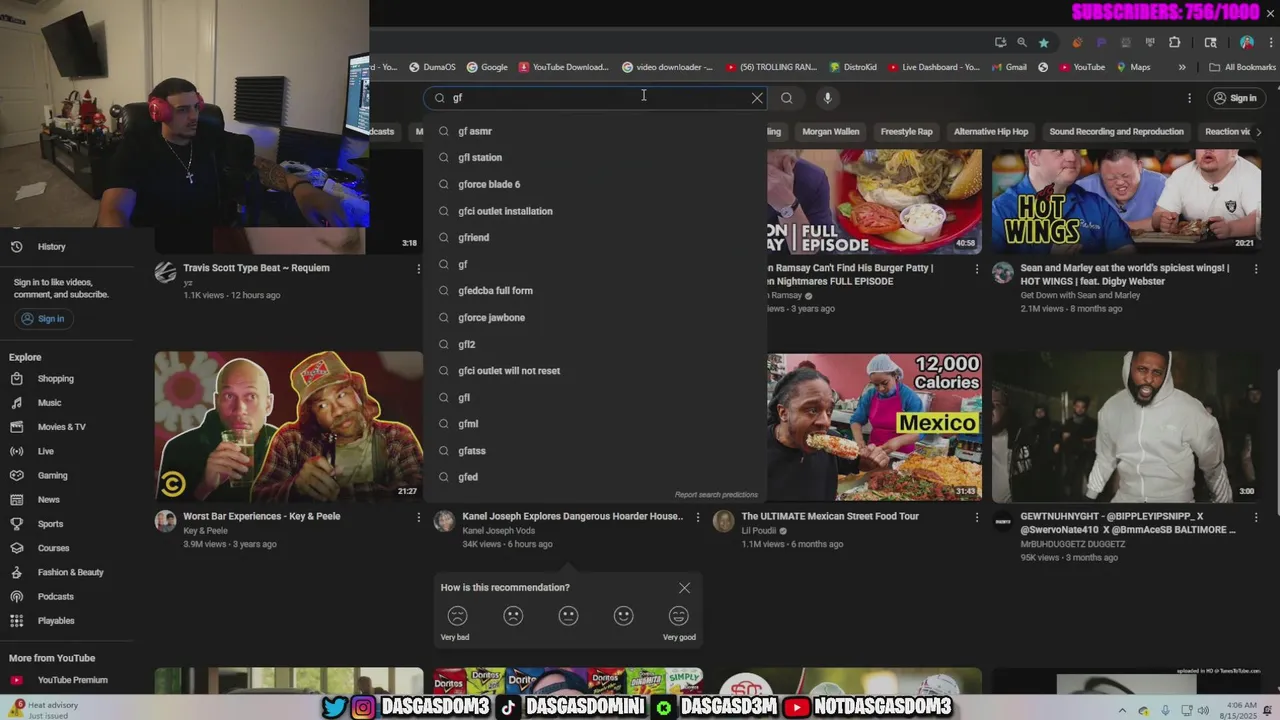Open the browser extensions puzzle icon
Viewport: 1280px width, 720px height.
[x=1175, y=43]
